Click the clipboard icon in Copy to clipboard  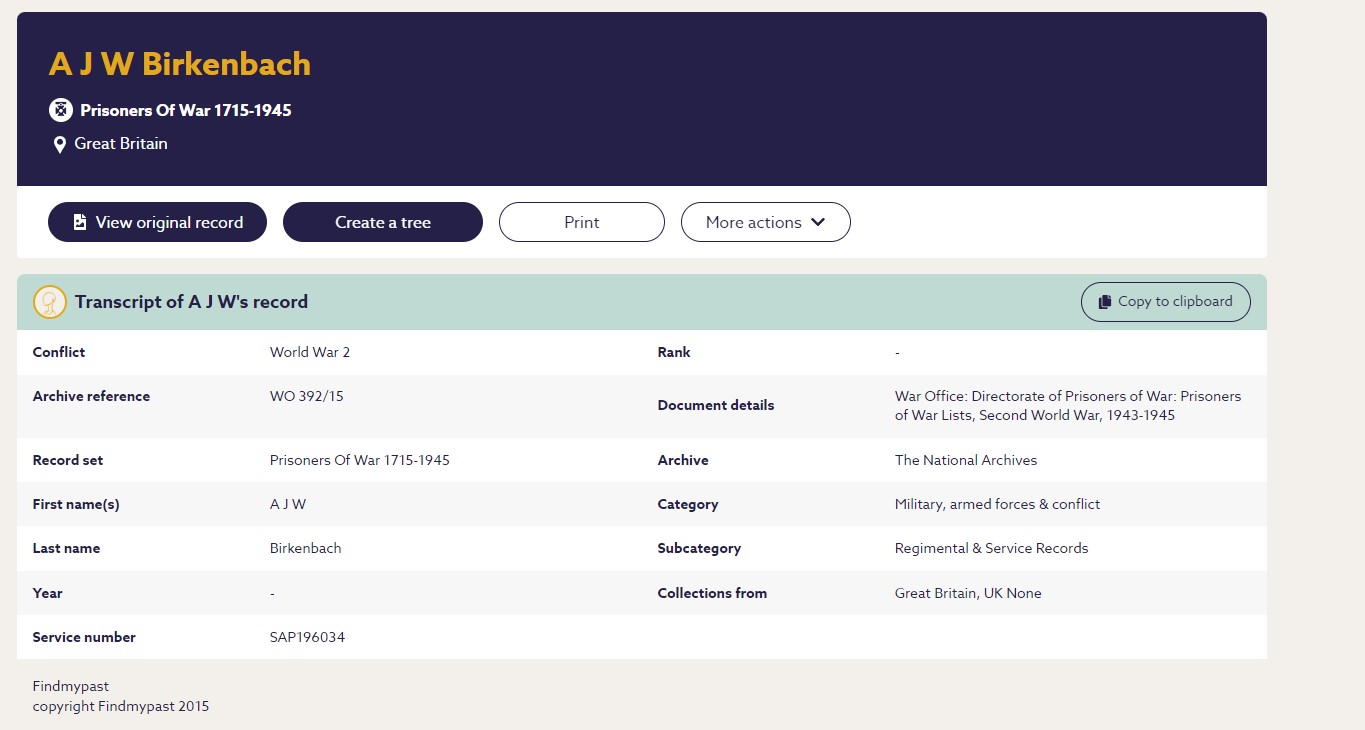1105,302
